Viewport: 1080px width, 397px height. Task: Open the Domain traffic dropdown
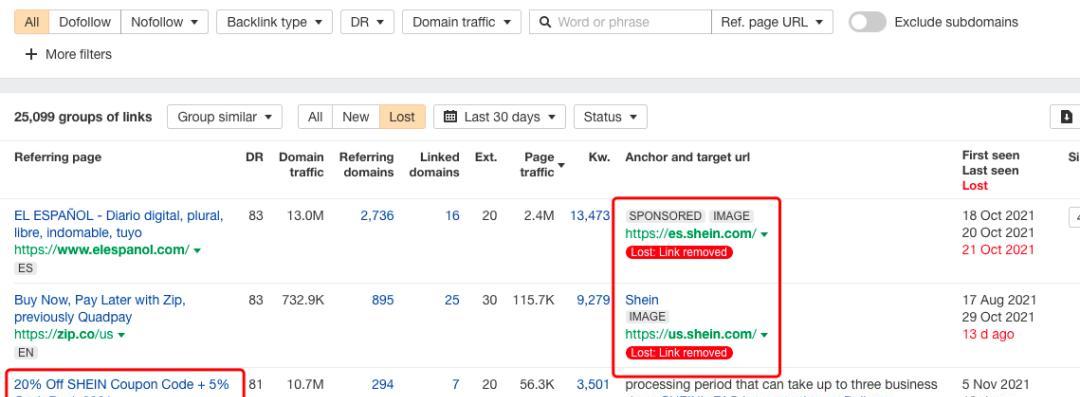[461, 22]
